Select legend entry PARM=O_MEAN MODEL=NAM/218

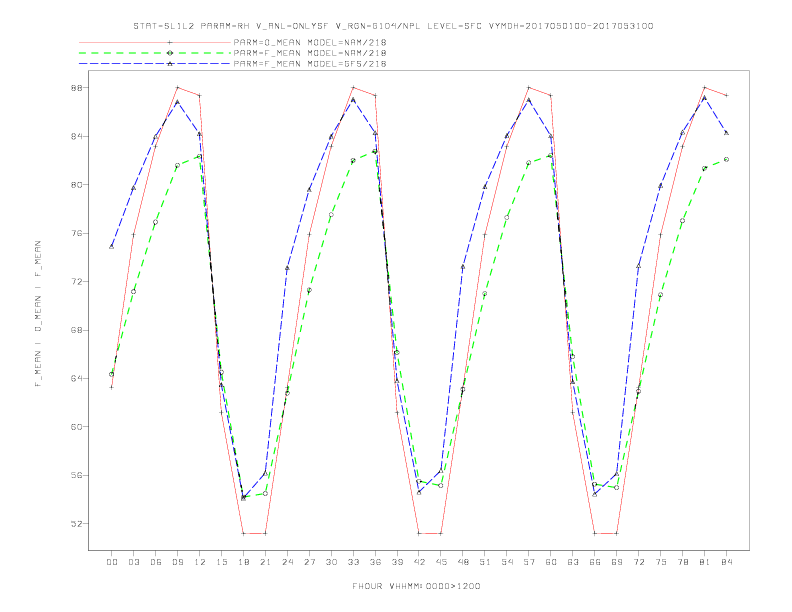pos(310,42)
